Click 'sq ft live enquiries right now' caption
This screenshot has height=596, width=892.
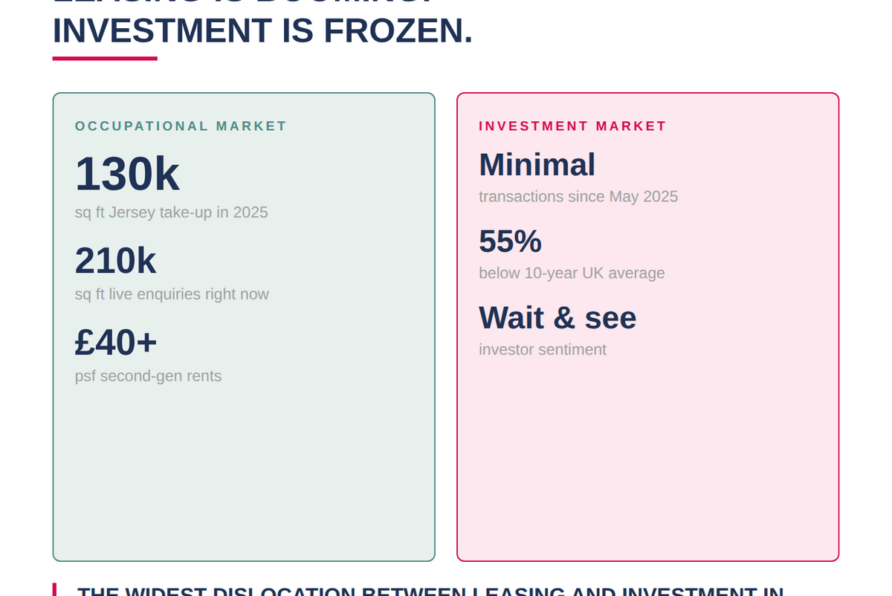172,294
